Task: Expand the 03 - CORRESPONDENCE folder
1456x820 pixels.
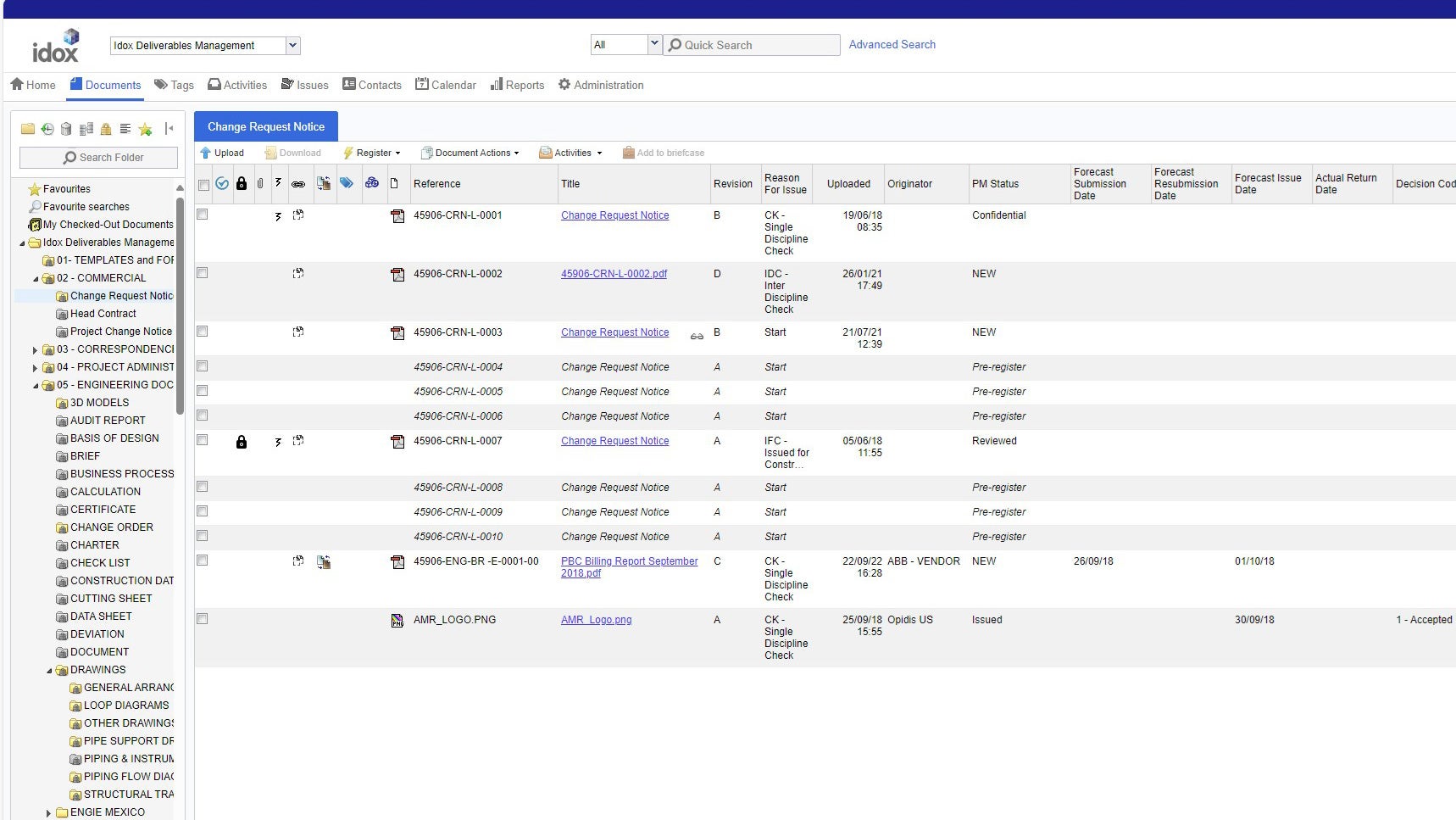Action: tap(35, 349)
